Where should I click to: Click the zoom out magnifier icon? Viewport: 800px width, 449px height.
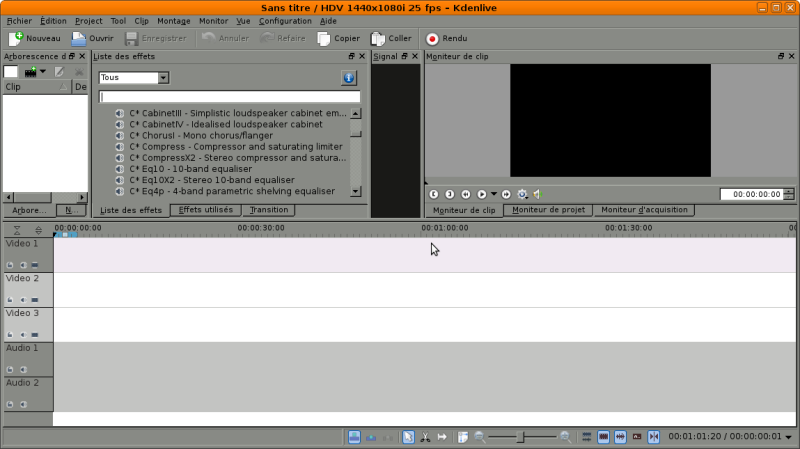click(480, 437)
